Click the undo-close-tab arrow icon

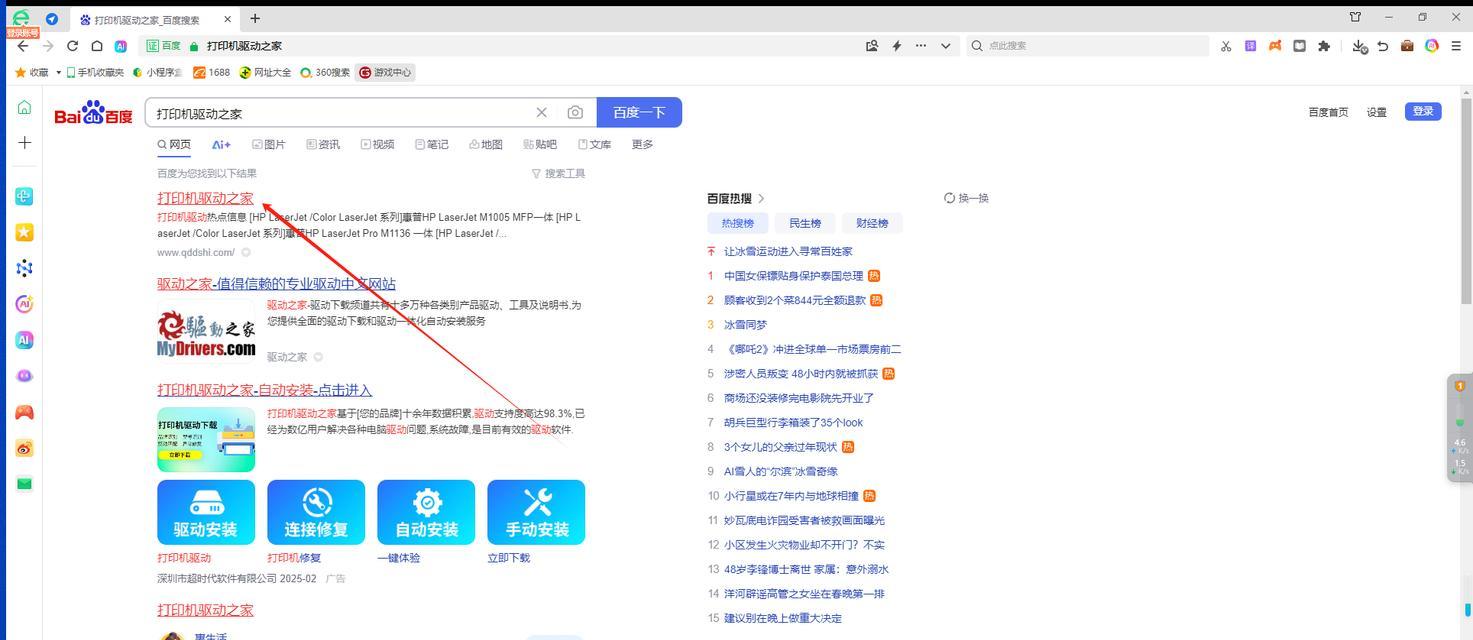point(1383,46)
